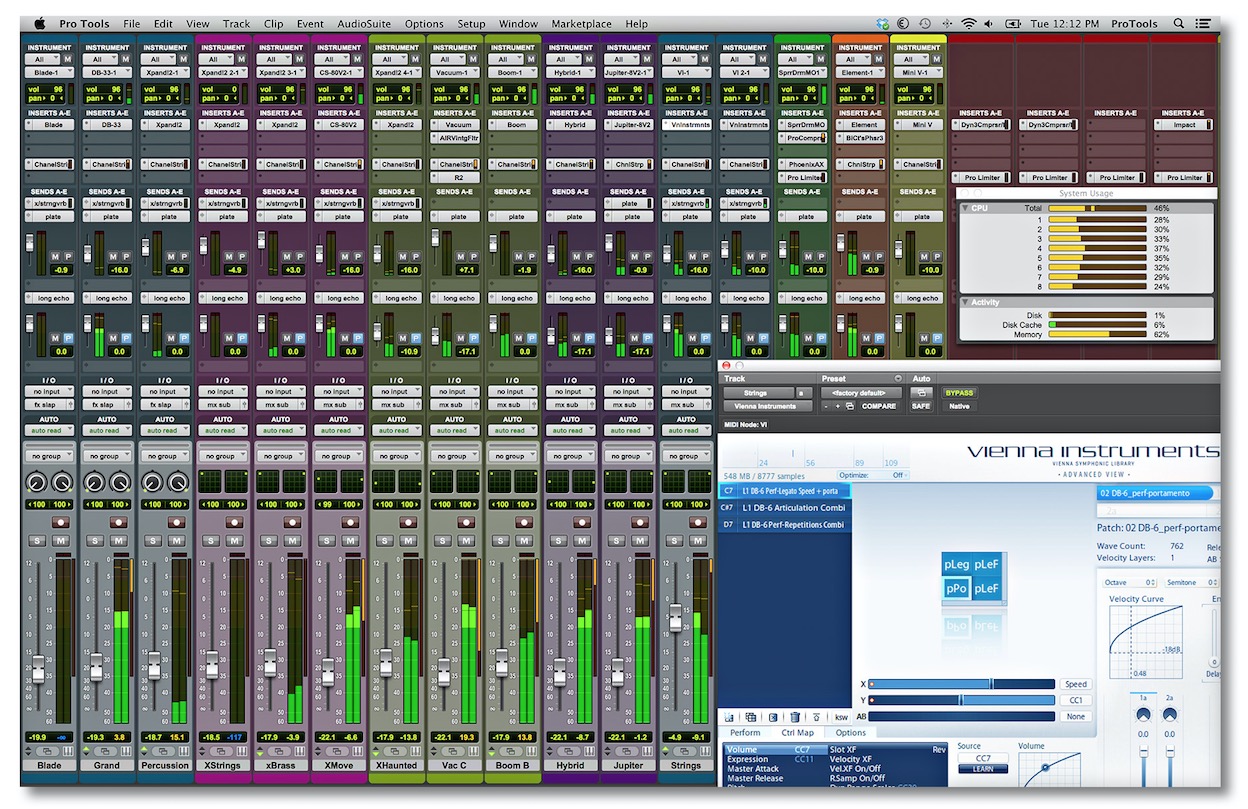Click the Vienna Instruments plug-in selector button
The image size is (1248, 809).
769,406
